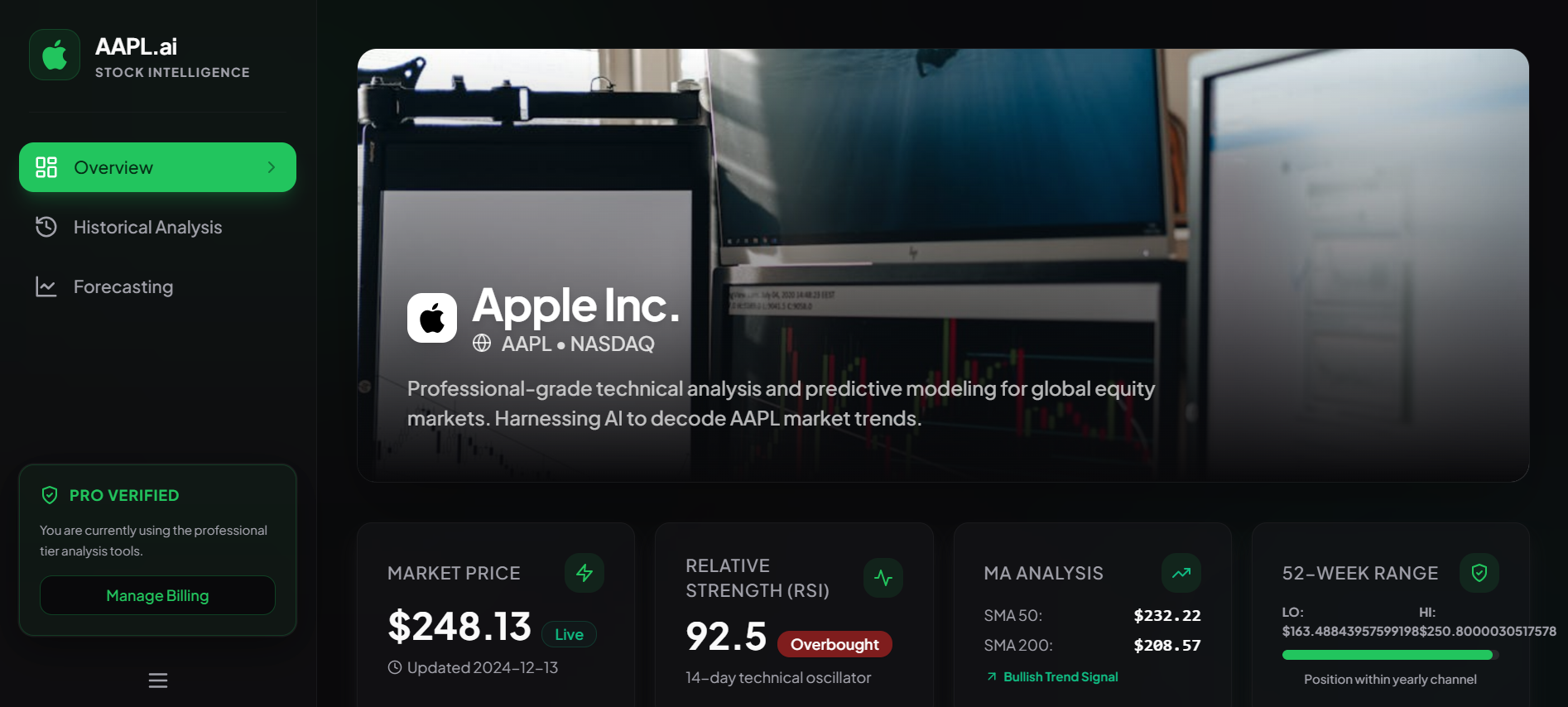Click the arrow icon beside Bullish Trend Signal
Viewport: 1568px width, 707px height.
click(x=992, y=677)
